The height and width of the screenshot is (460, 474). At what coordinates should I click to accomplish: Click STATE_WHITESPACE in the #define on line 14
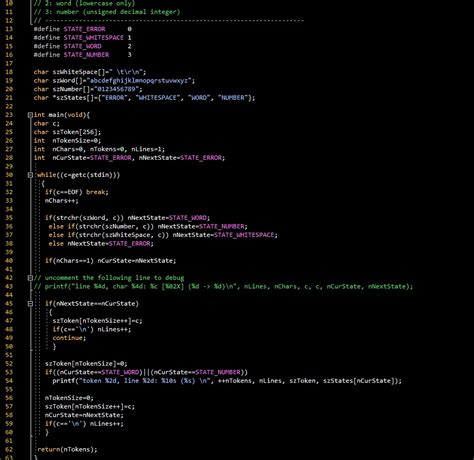click(94, 38)
